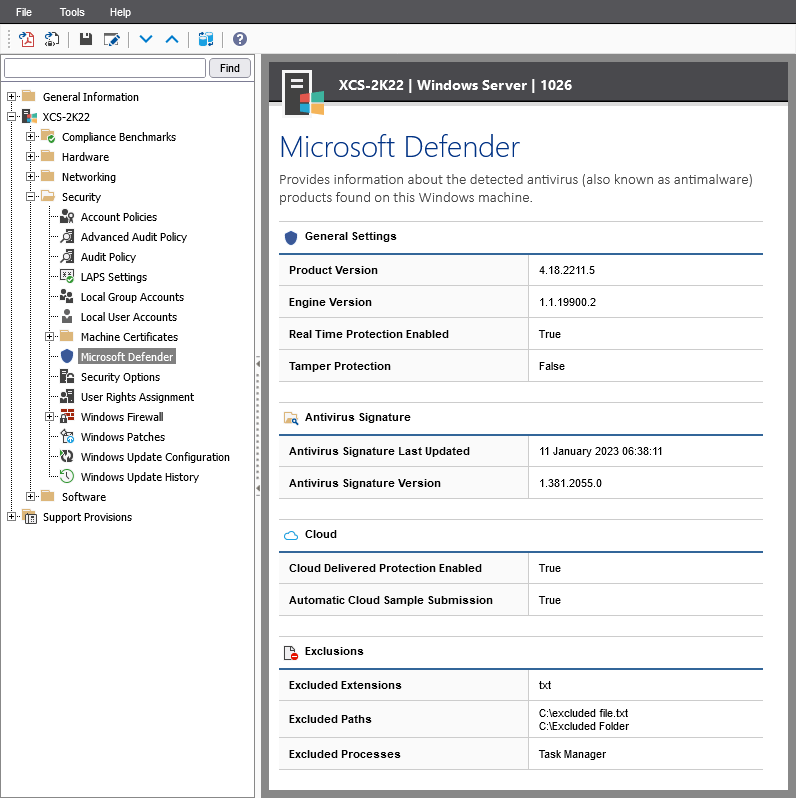Click signature version 1.381.2055.0
The image size is (796, 798).
(570, 483)
